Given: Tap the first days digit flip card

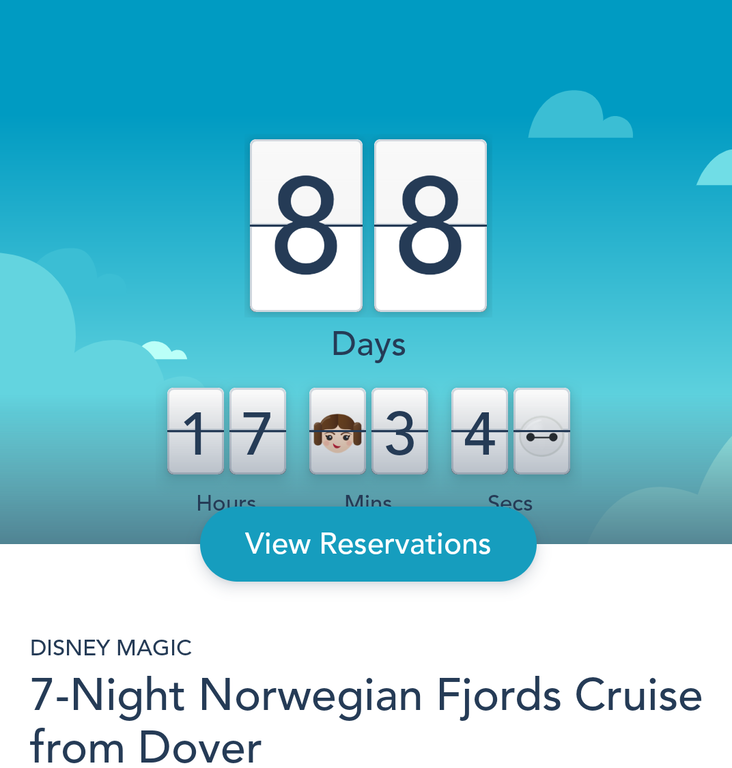Looking at the screenshot, I should point(306,226).
